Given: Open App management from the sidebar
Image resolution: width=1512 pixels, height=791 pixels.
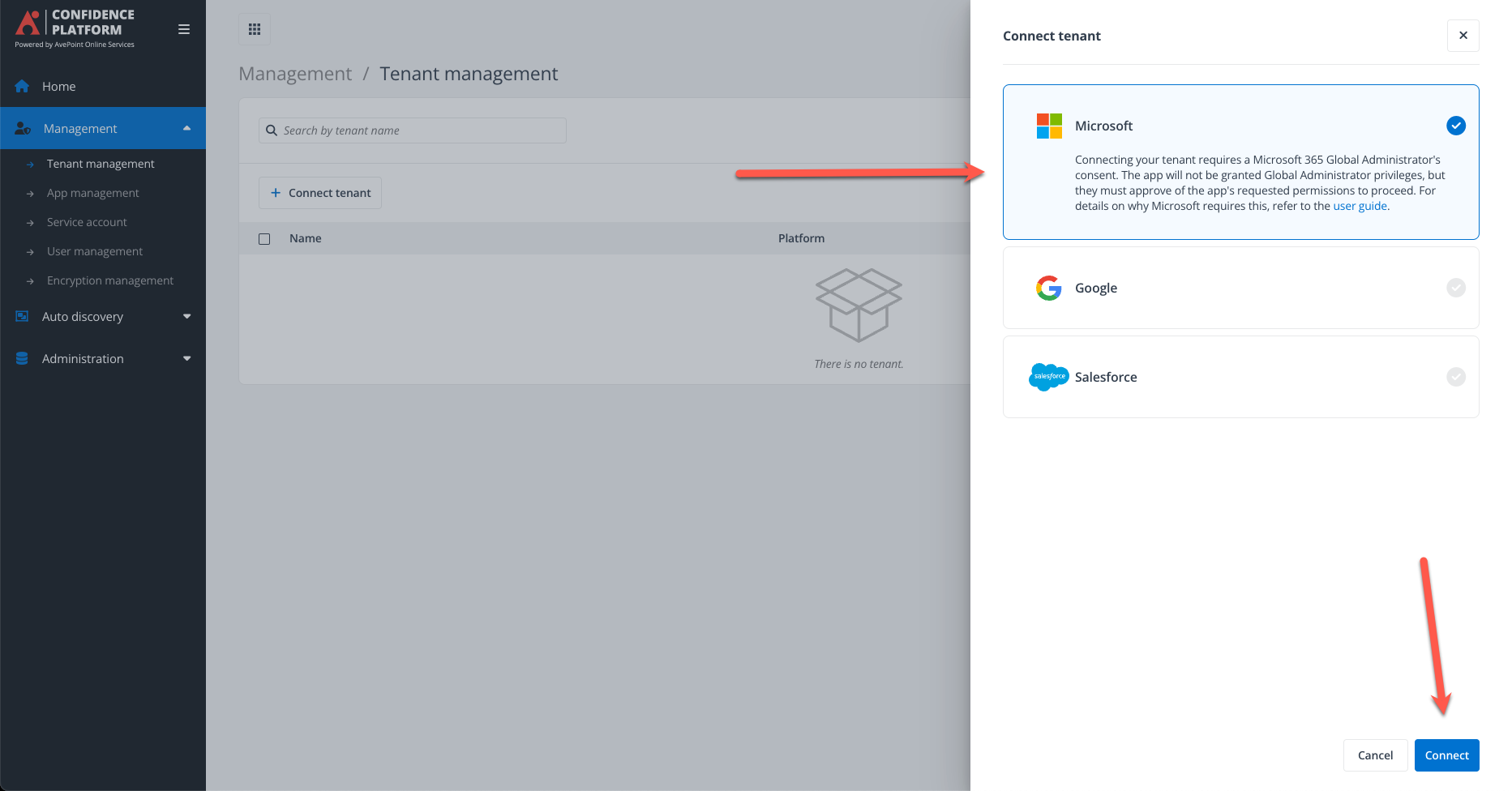Looking at the screenshot, I should [x=92, y=192].
